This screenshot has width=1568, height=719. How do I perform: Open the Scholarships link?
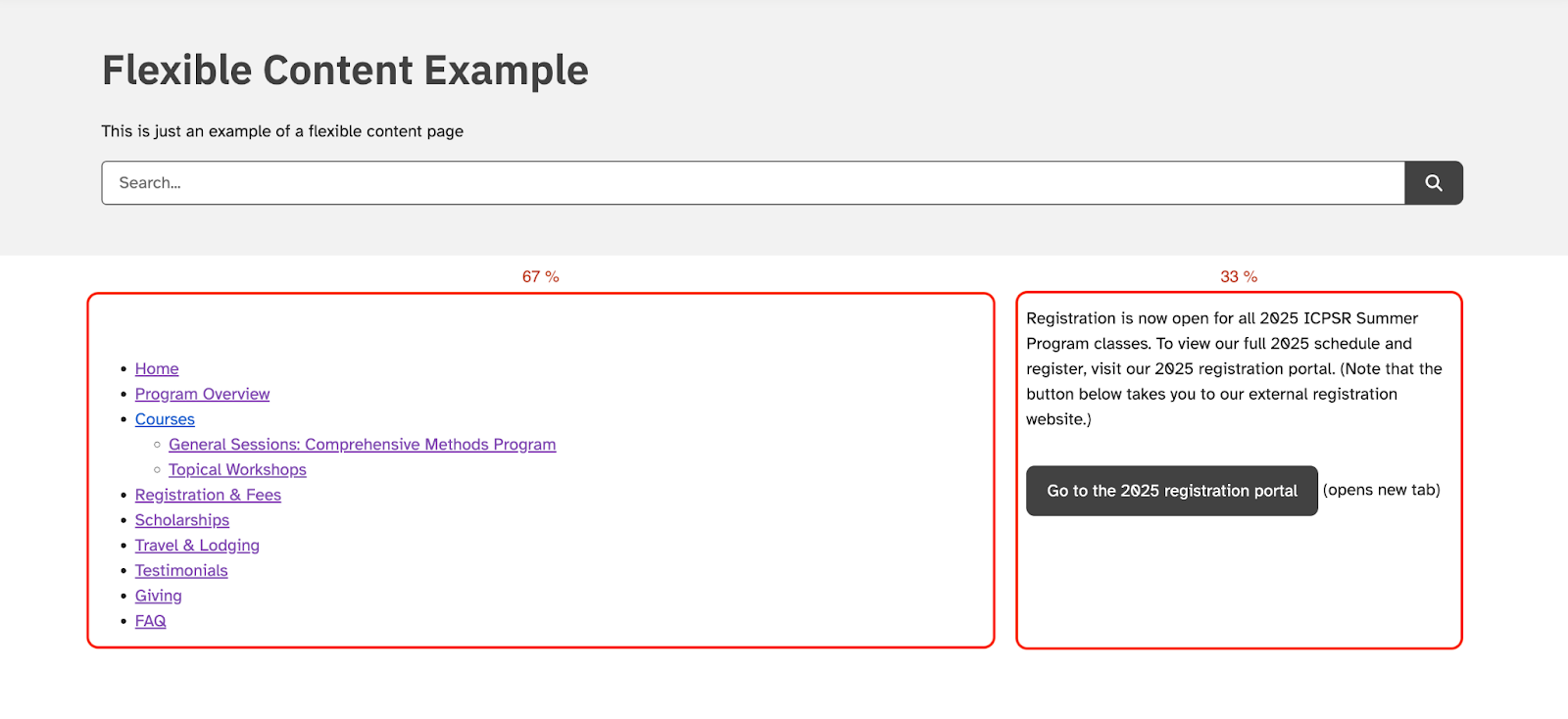[182, 520]
